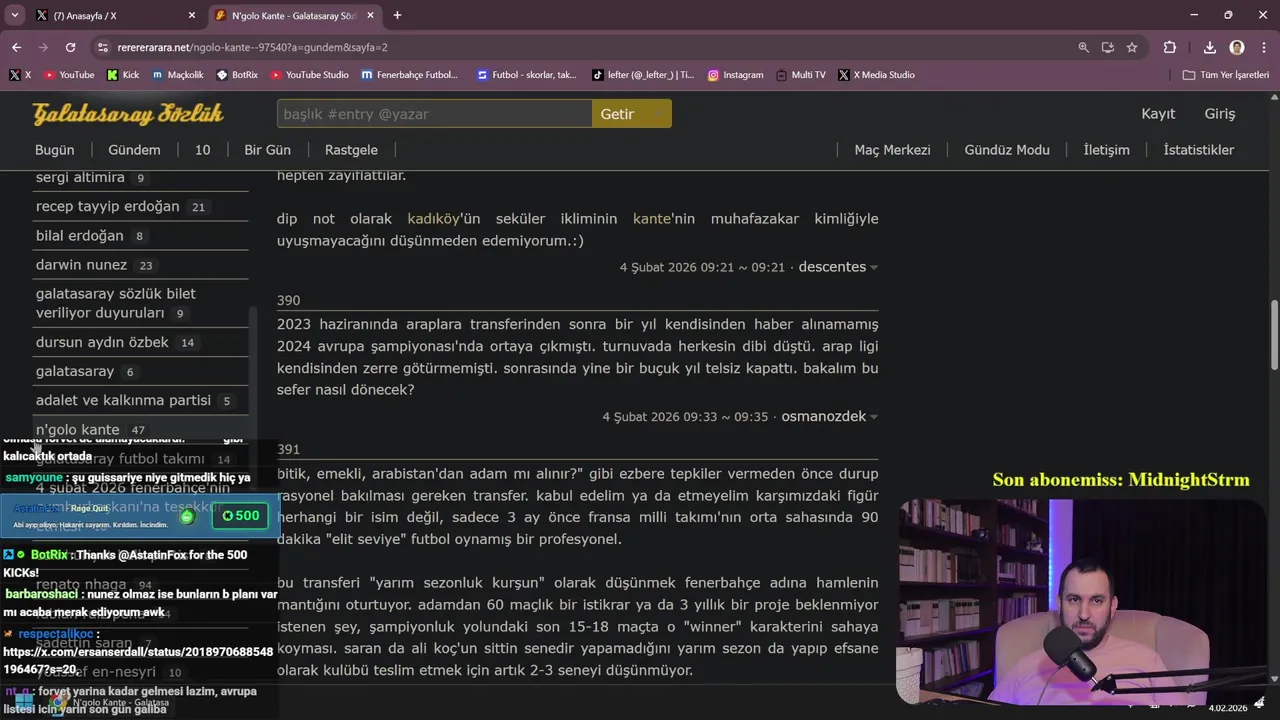Open the X bookmark
This screenshot has height=720, width=1280.
pos(20,75)
